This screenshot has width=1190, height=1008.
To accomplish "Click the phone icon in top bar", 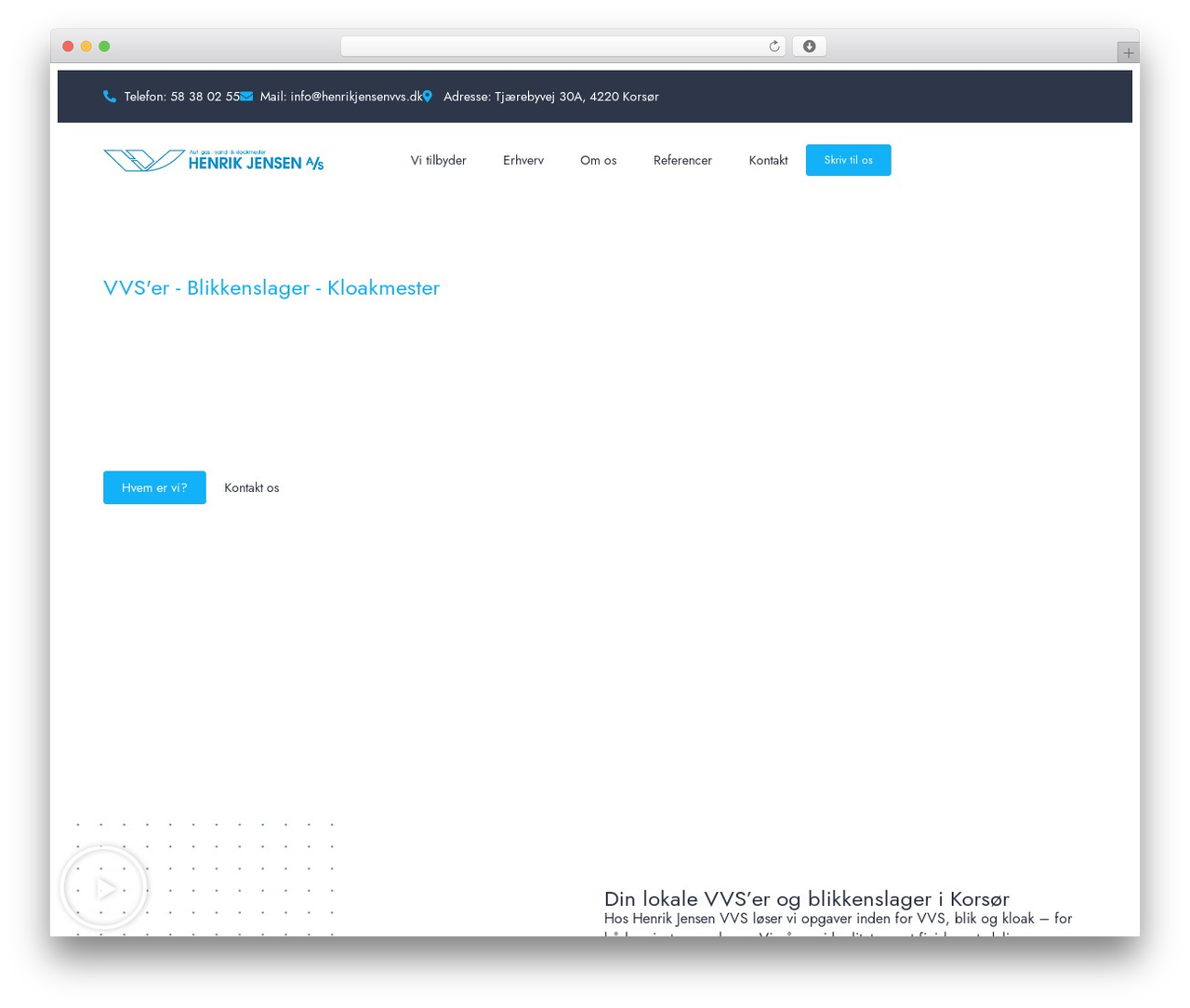I will tap(110, 96).
